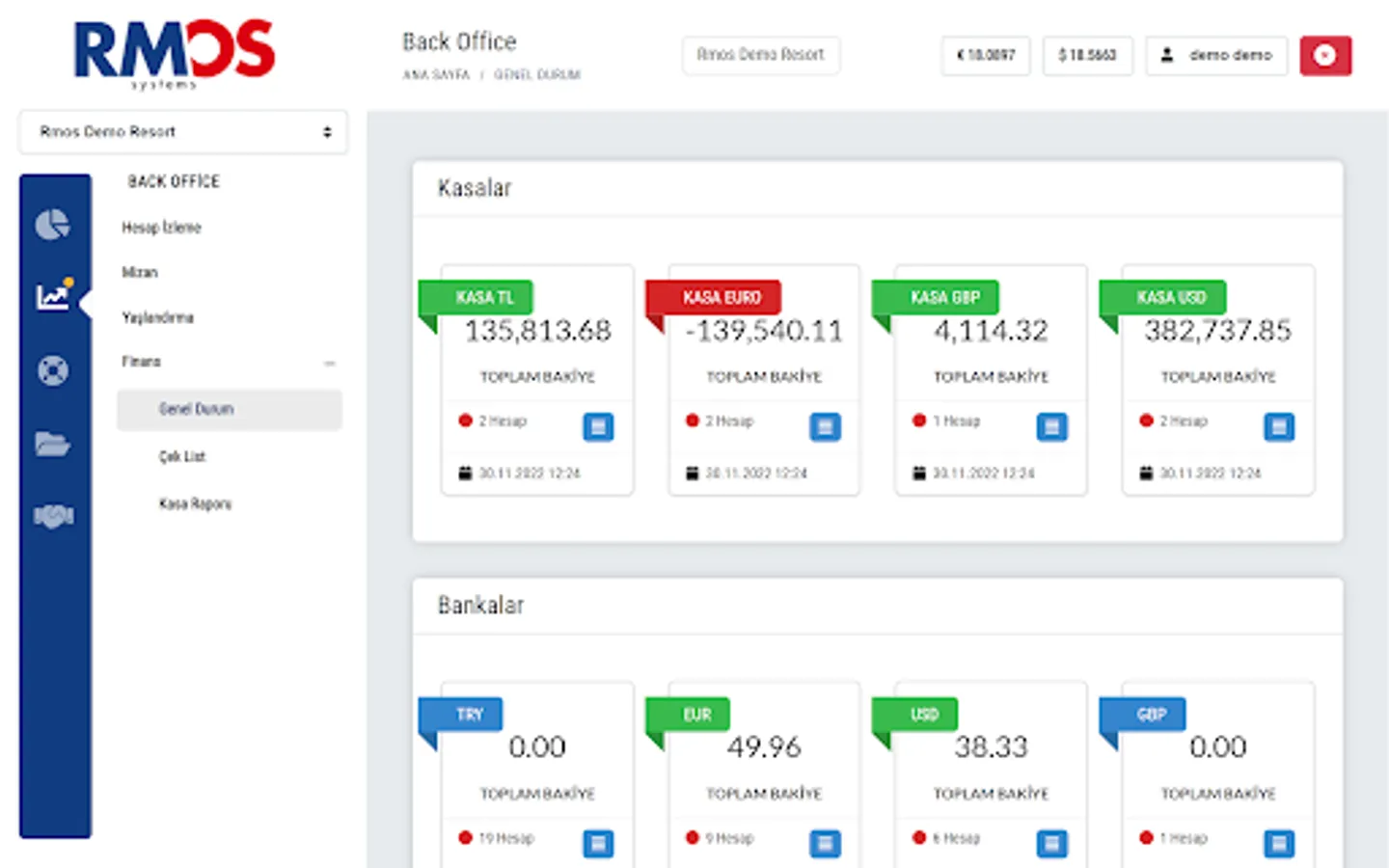The width and height of the screenshot is (1389, 868).
Task: Click GENEL DURUM breadcrumb
Action: [x=537, y=74]
